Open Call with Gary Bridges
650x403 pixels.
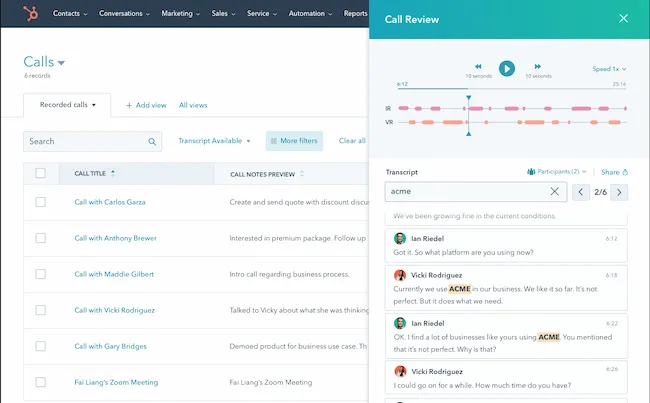point(110,346)
